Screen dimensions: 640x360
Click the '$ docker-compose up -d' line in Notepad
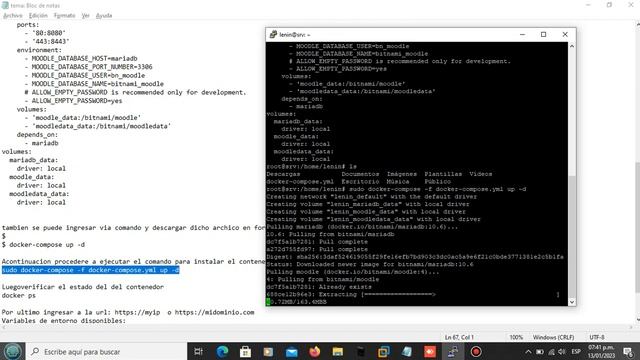point(43,245)
